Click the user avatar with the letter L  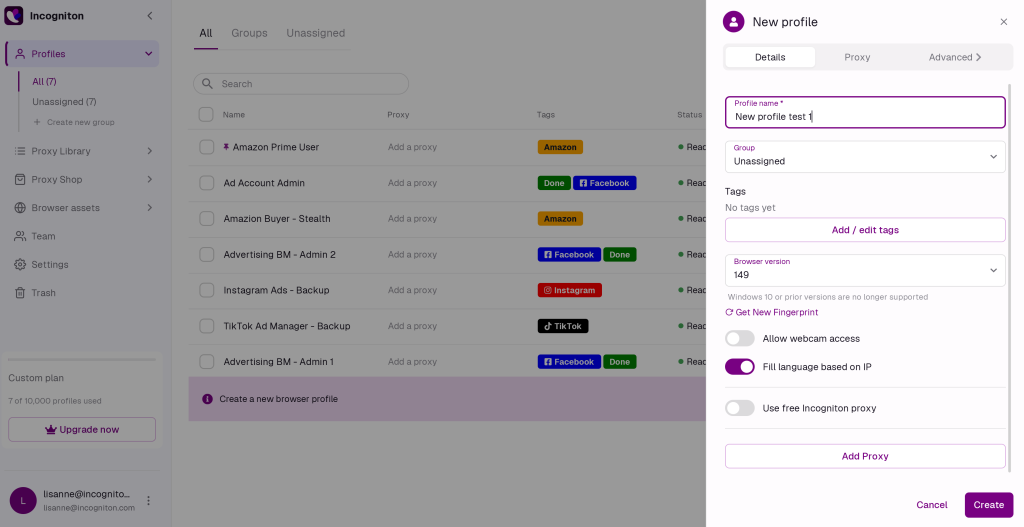coord(23,501)
